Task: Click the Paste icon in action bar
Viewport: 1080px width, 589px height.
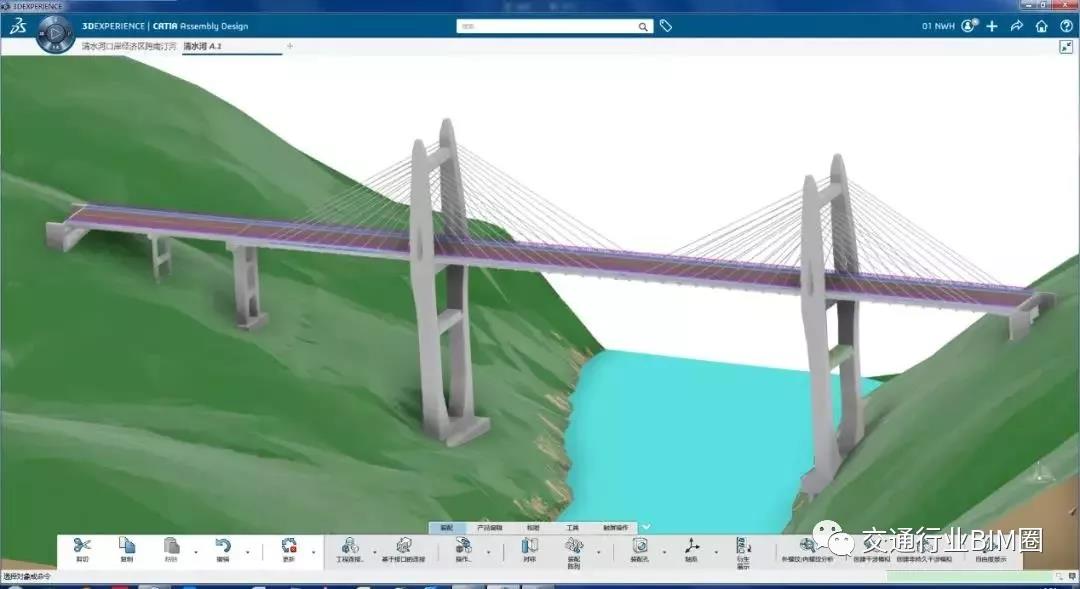Action: click(171, 546)
